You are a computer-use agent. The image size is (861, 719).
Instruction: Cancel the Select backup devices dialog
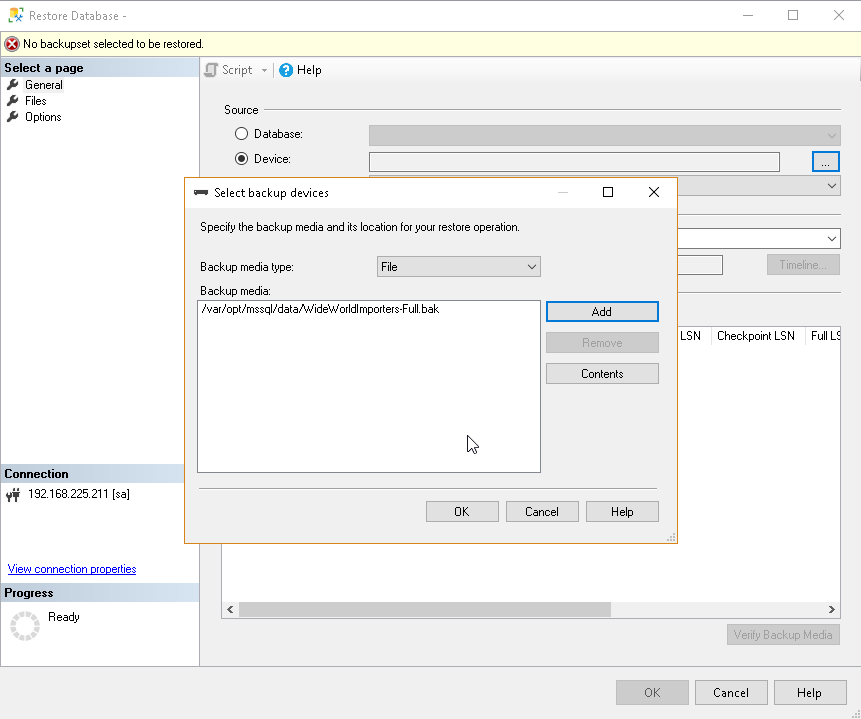(542, 512)
